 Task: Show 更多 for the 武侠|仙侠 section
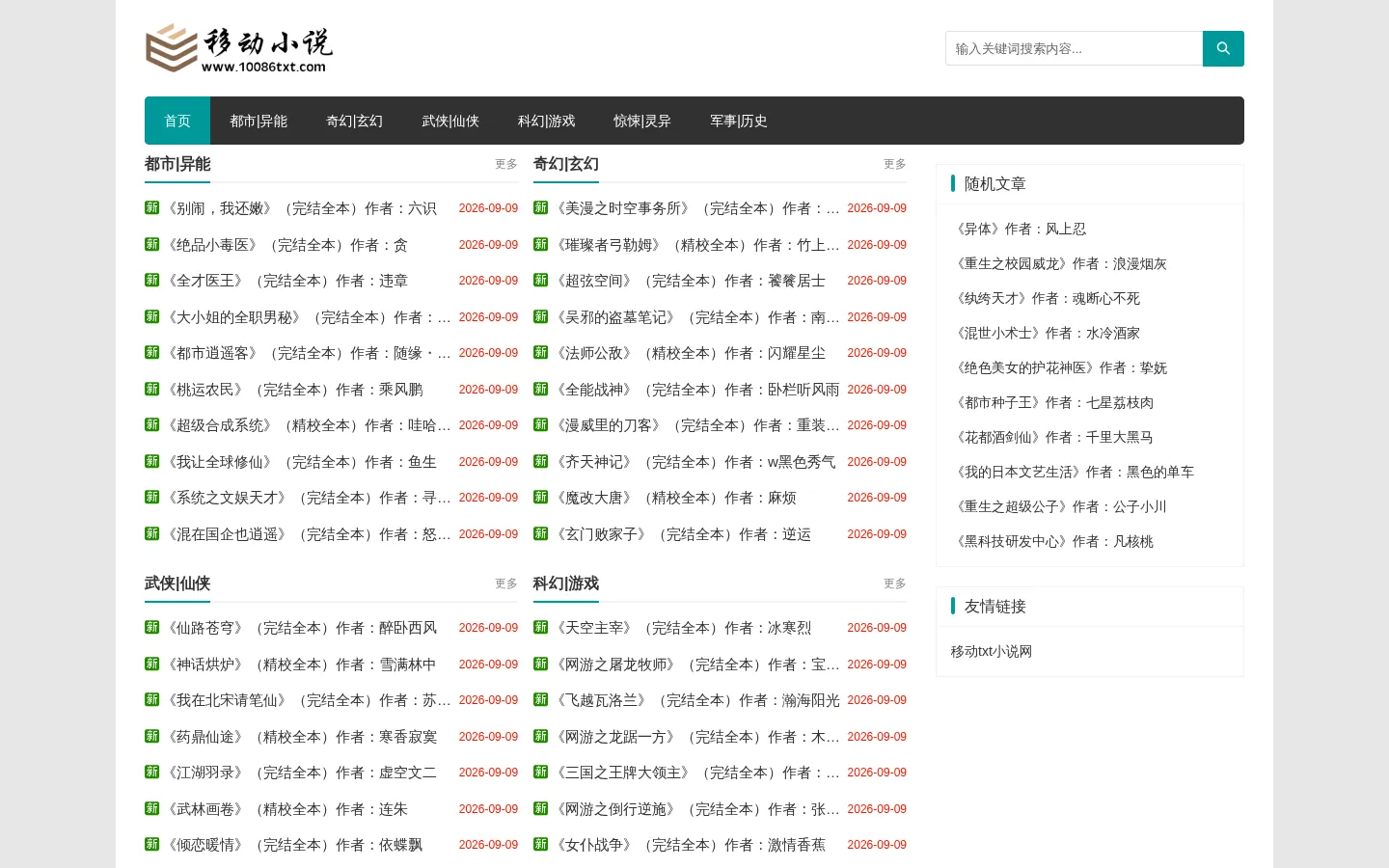(x=506, y=583)
